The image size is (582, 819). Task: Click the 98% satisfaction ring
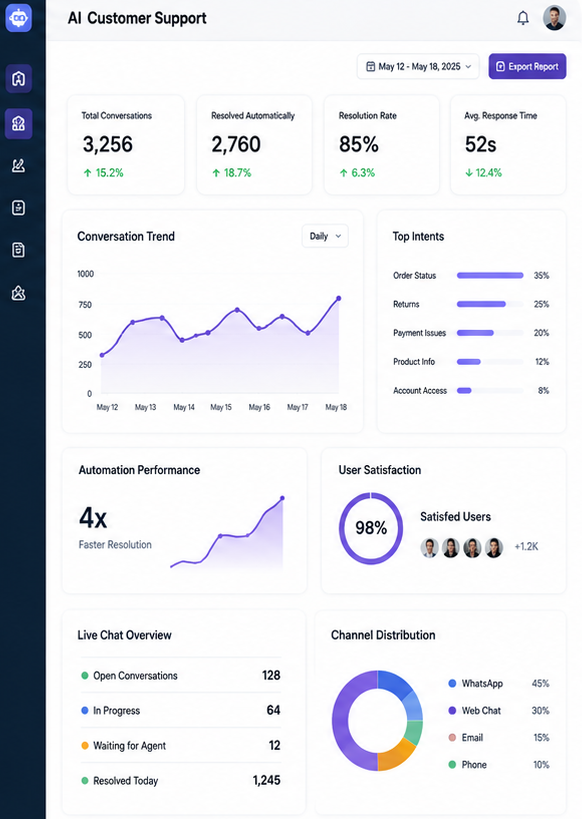pos(371,528)
